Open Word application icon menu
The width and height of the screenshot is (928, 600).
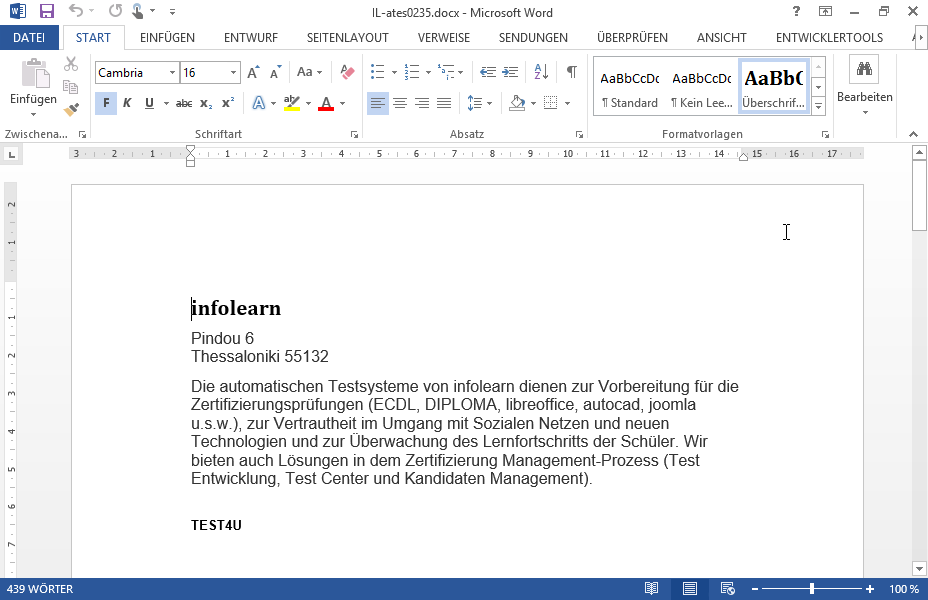tap(18, 11)
